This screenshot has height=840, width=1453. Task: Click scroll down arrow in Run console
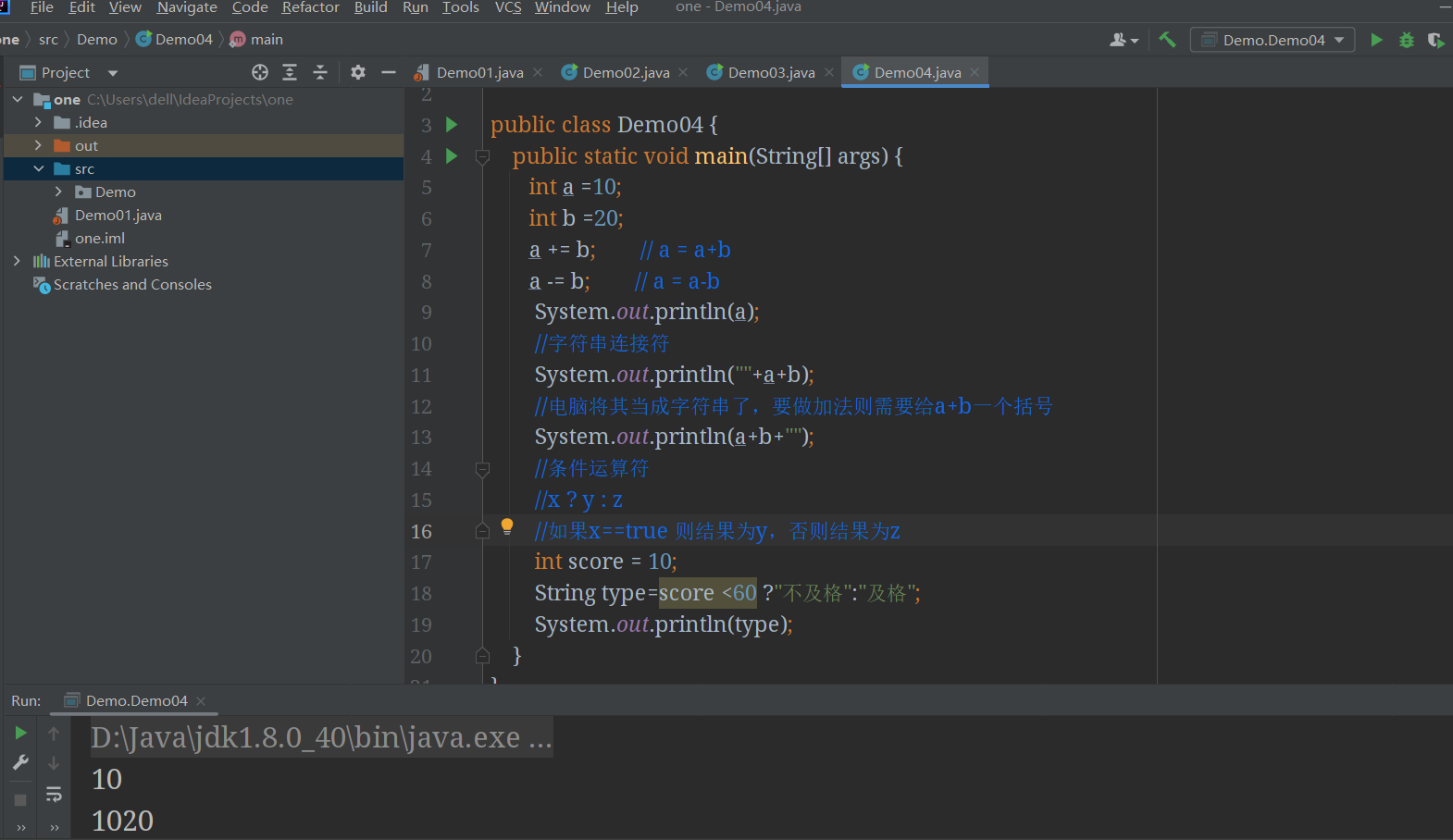coord(54,763)
